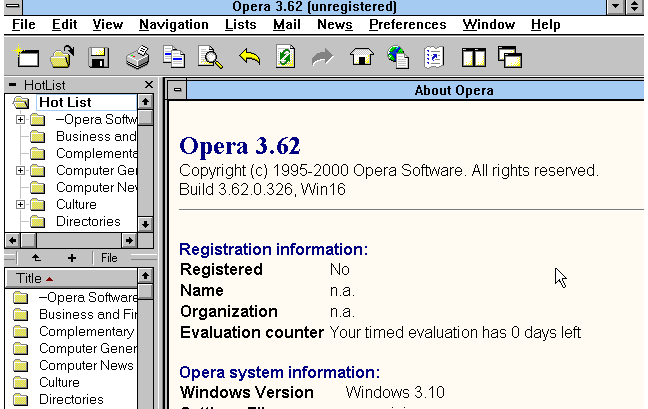Reload the page with green arrows icon

click(x=286, y=57)
